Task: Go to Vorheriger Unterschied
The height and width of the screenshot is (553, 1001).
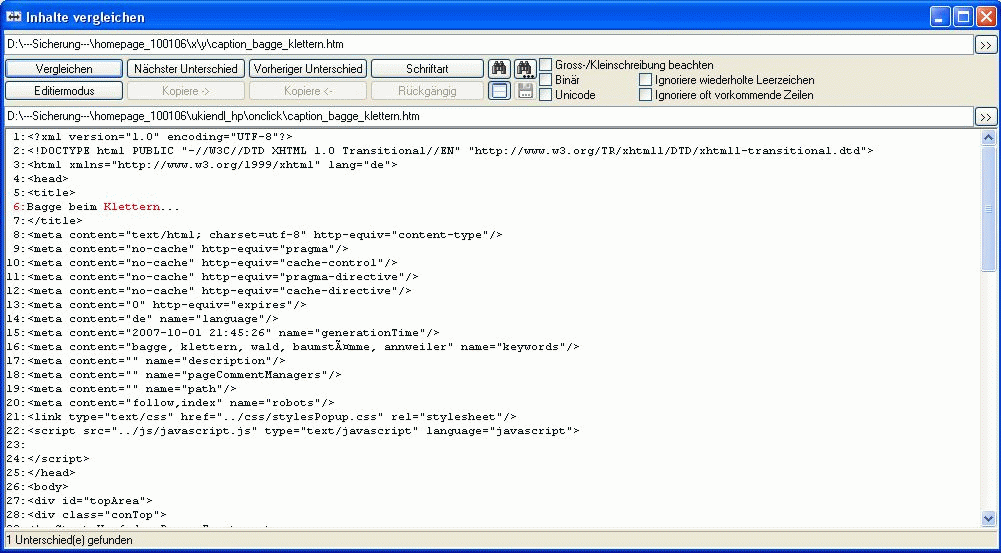Action: point(308,69)
